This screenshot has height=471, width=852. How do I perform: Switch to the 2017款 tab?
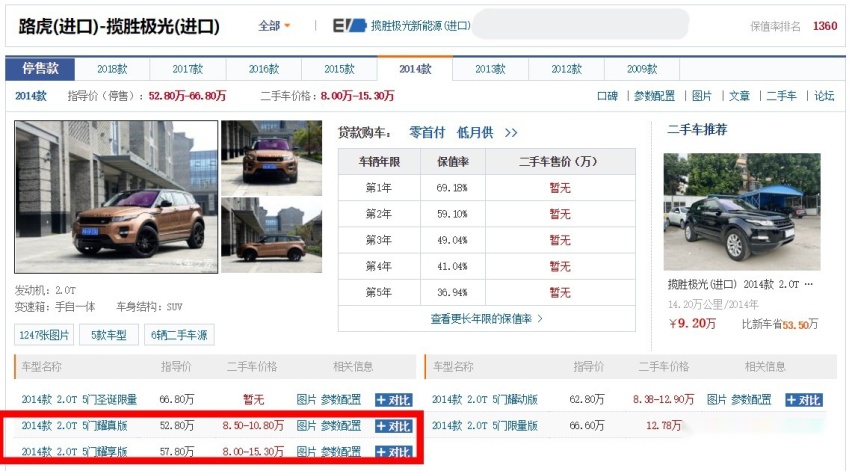point(187,69)
